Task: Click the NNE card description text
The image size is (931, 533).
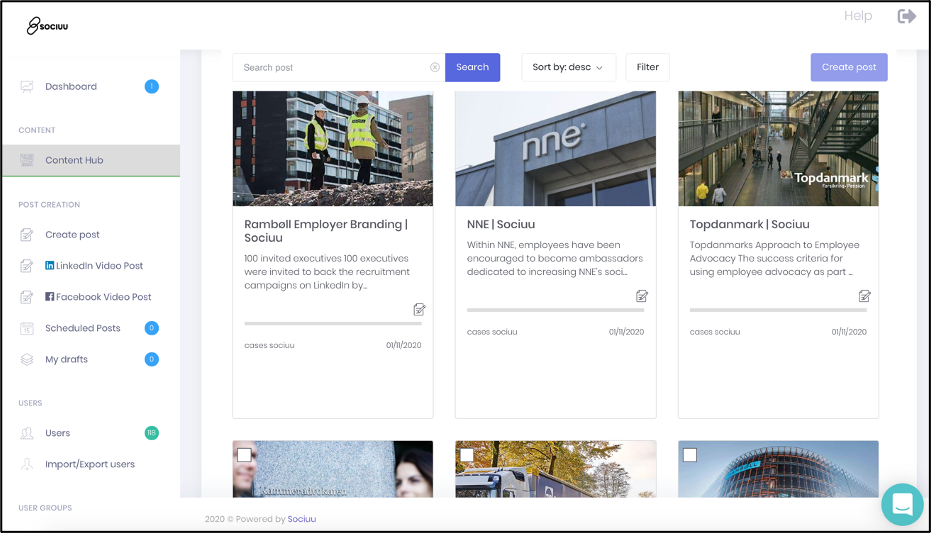Action: [x=555, y=258]
